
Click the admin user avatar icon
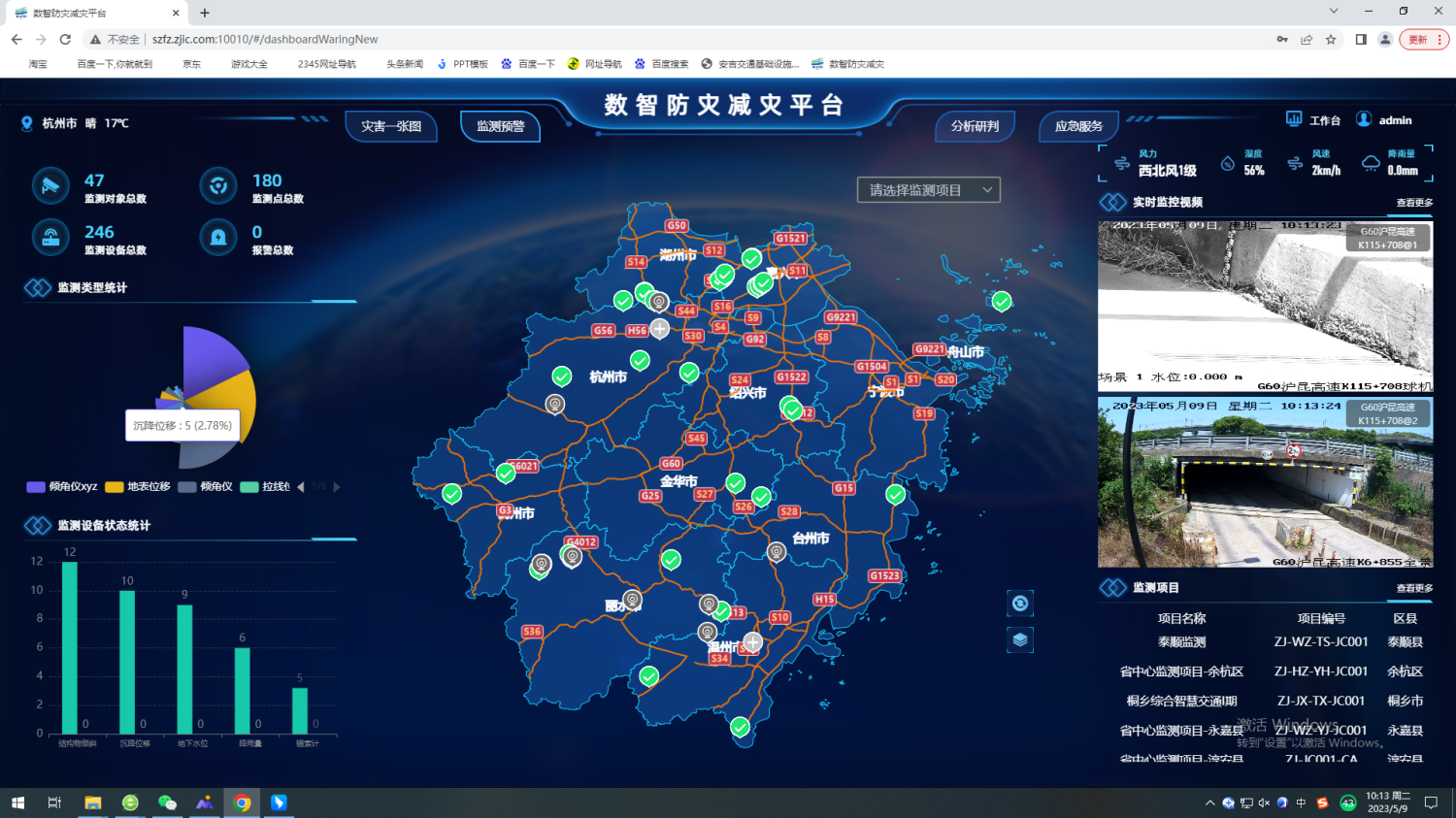[x=1364, y=119]
